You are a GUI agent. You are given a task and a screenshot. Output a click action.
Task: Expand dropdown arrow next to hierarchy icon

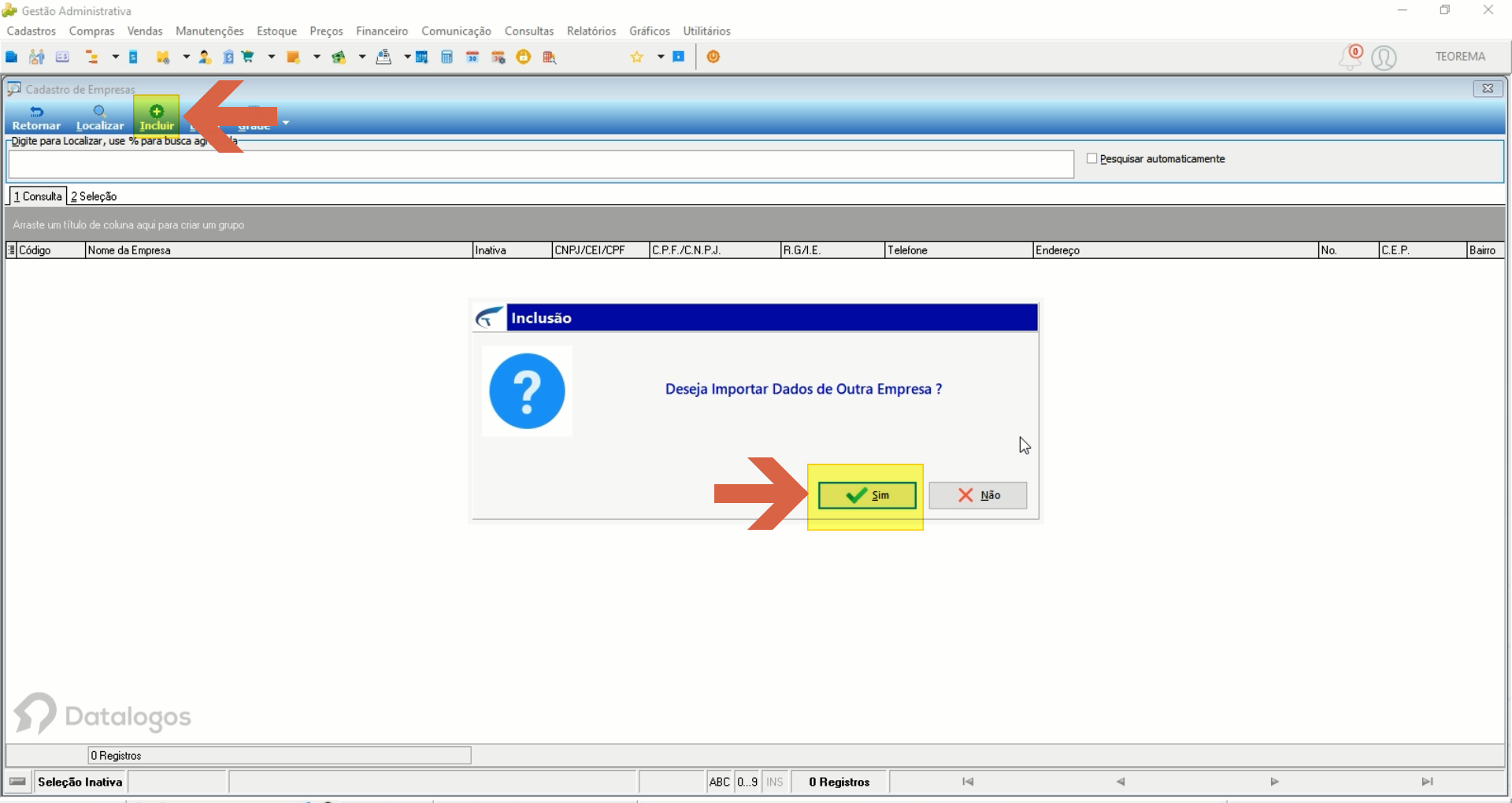point(115,57)
